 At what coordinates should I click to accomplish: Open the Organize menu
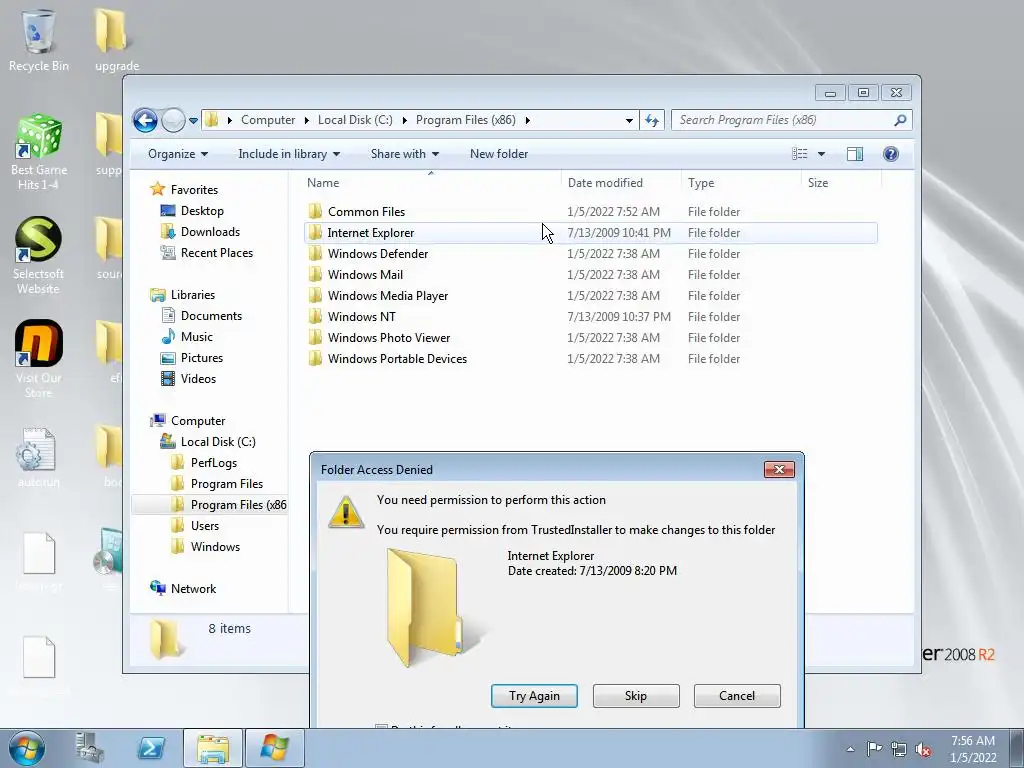[x=178, y=154]
